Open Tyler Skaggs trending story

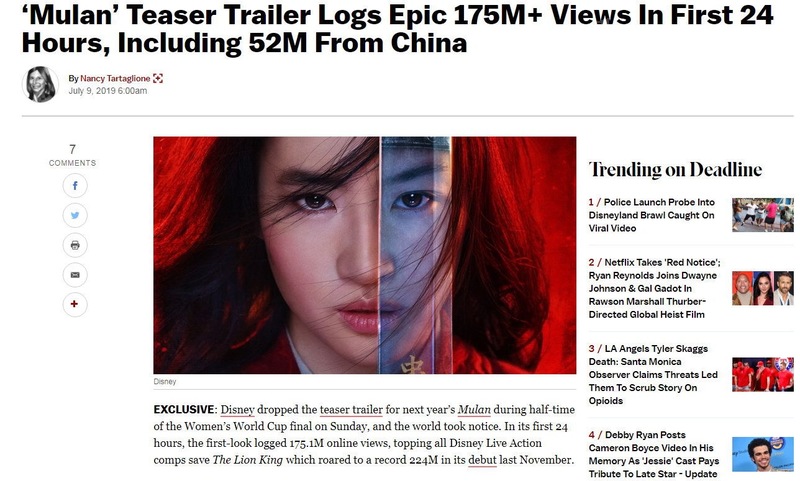point(653,374)
